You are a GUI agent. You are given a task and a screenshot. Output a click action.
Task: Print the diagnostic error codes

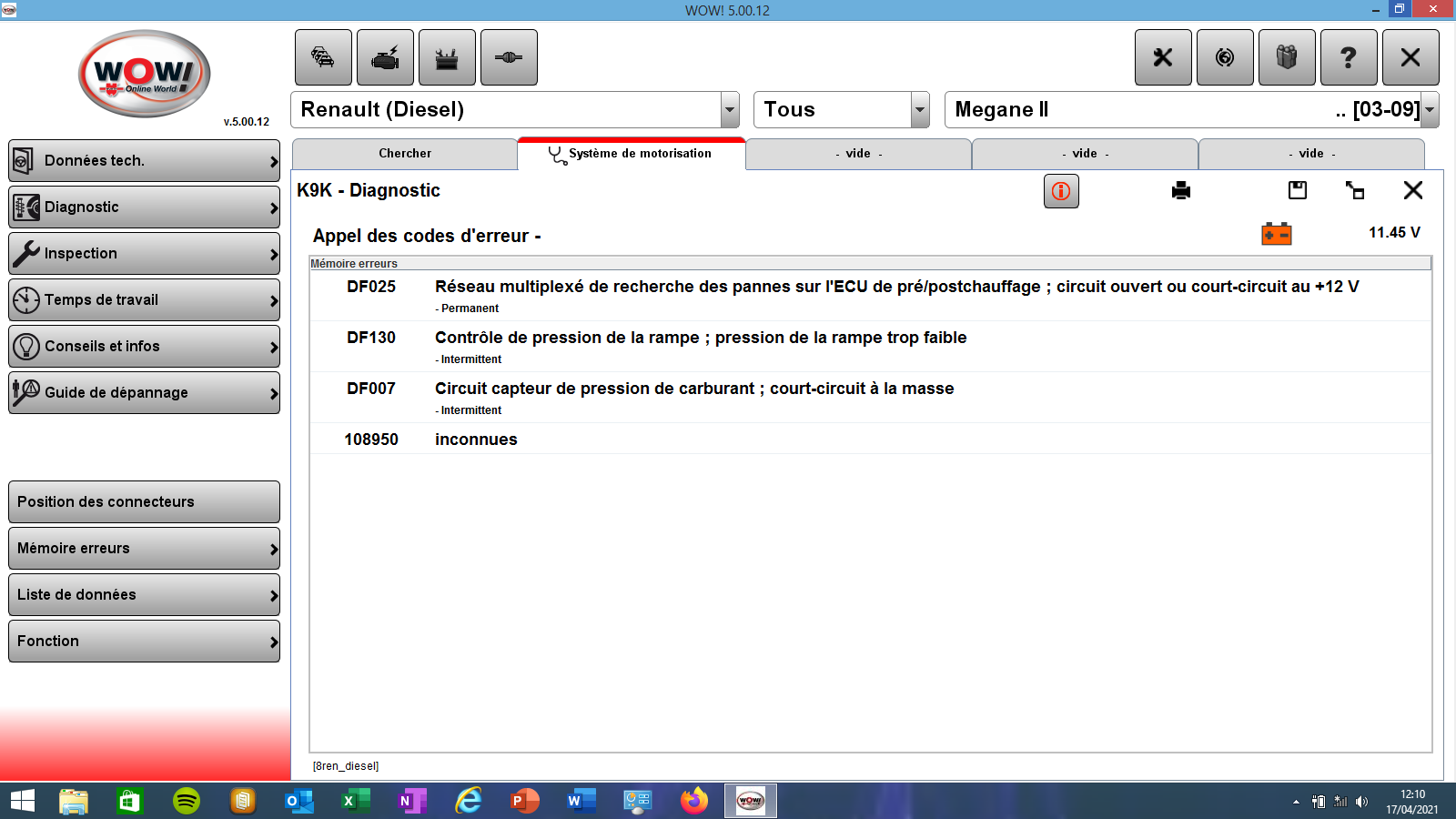1181,190
